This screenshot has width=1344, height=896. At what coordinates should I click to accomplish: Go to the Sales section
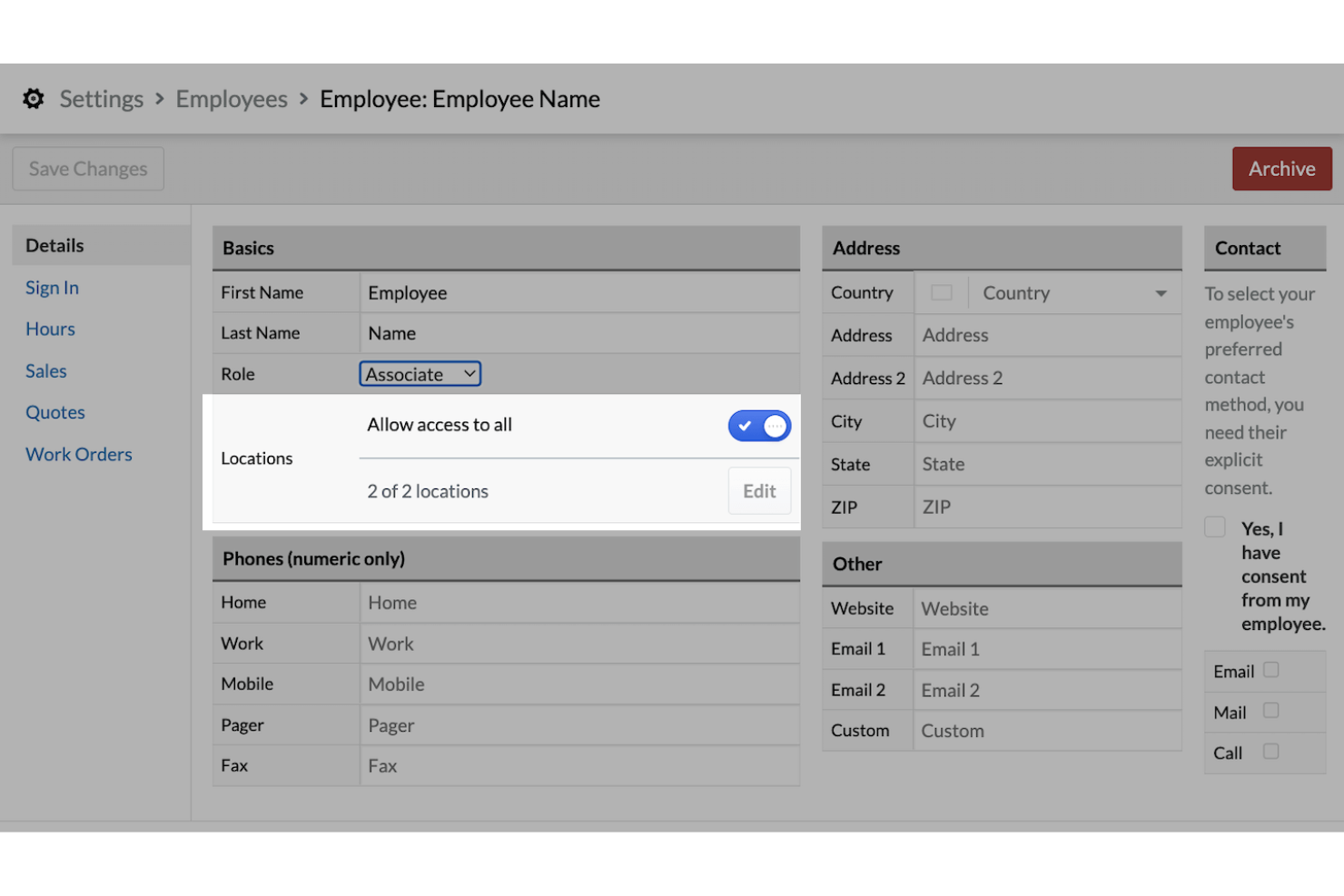pyautogui.click(x=46, y=371)
